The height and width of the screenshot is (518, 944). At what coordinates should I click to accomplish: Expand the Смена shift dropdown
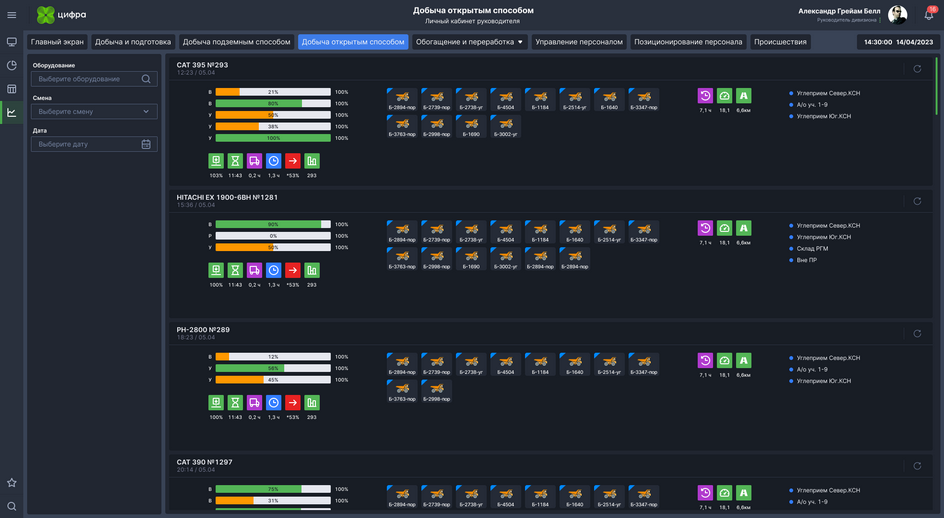(x=95, y=111)
